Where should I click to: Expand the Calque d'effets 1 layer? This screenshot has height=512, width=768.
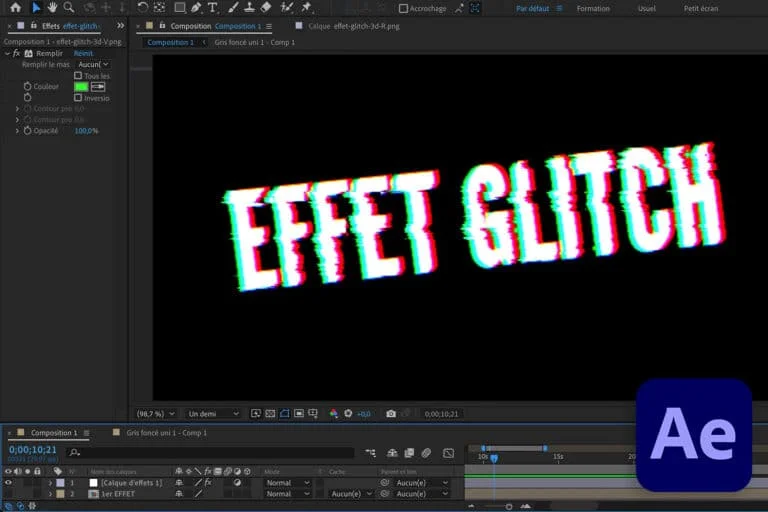point(50,483)
